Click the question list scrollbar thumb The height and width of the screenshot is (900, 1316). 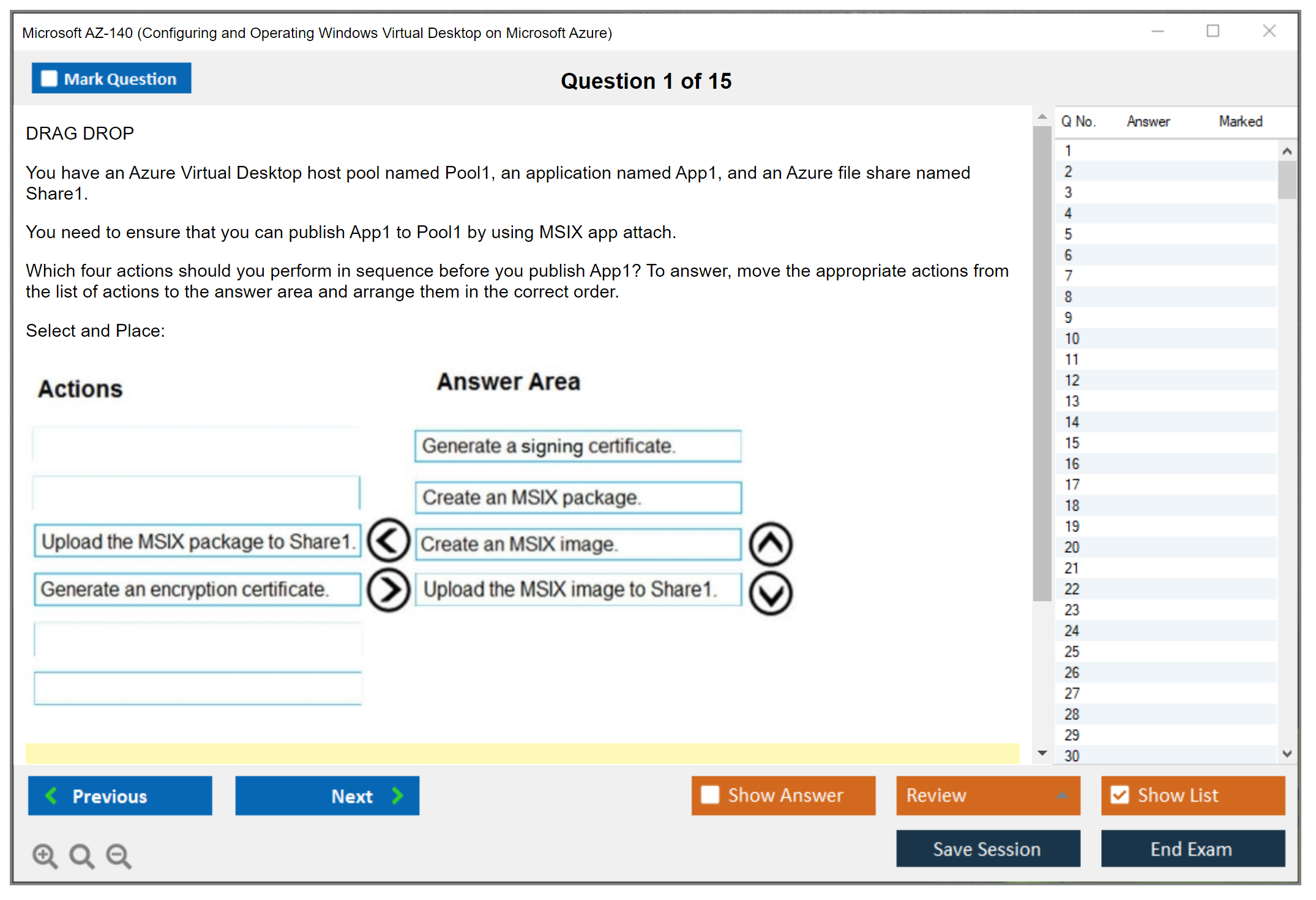click(x=1287, y=180)
